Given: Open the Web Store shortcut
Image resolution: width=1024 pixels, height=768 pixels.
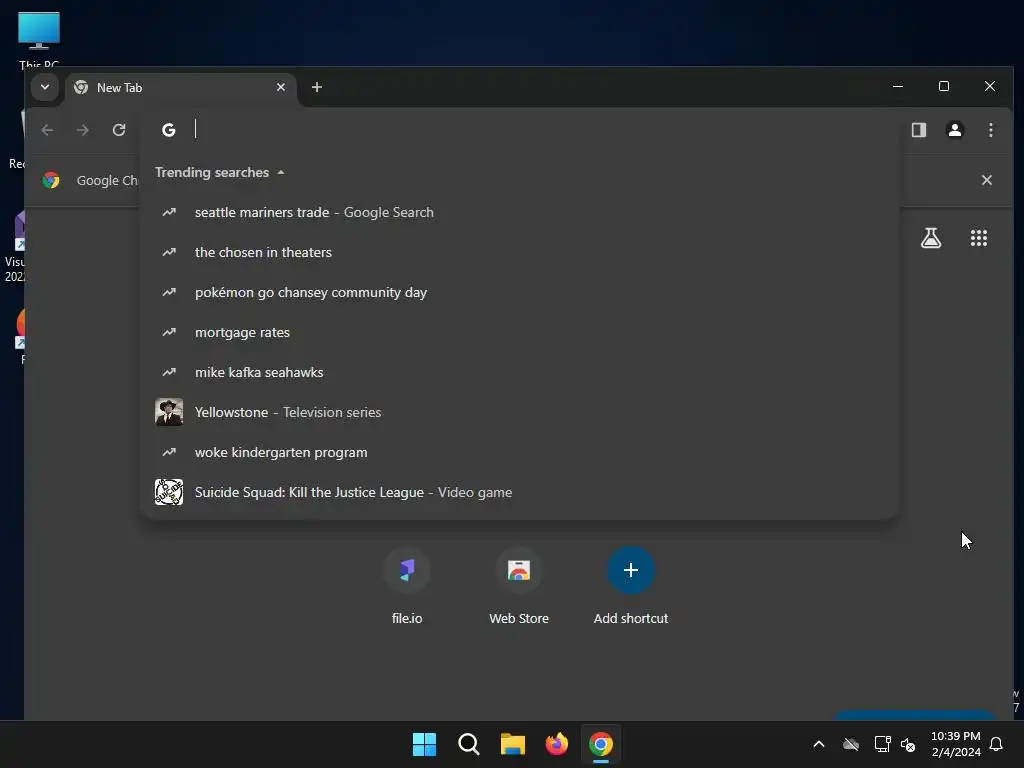Looking at the screenshot, I should click(519, 586).
